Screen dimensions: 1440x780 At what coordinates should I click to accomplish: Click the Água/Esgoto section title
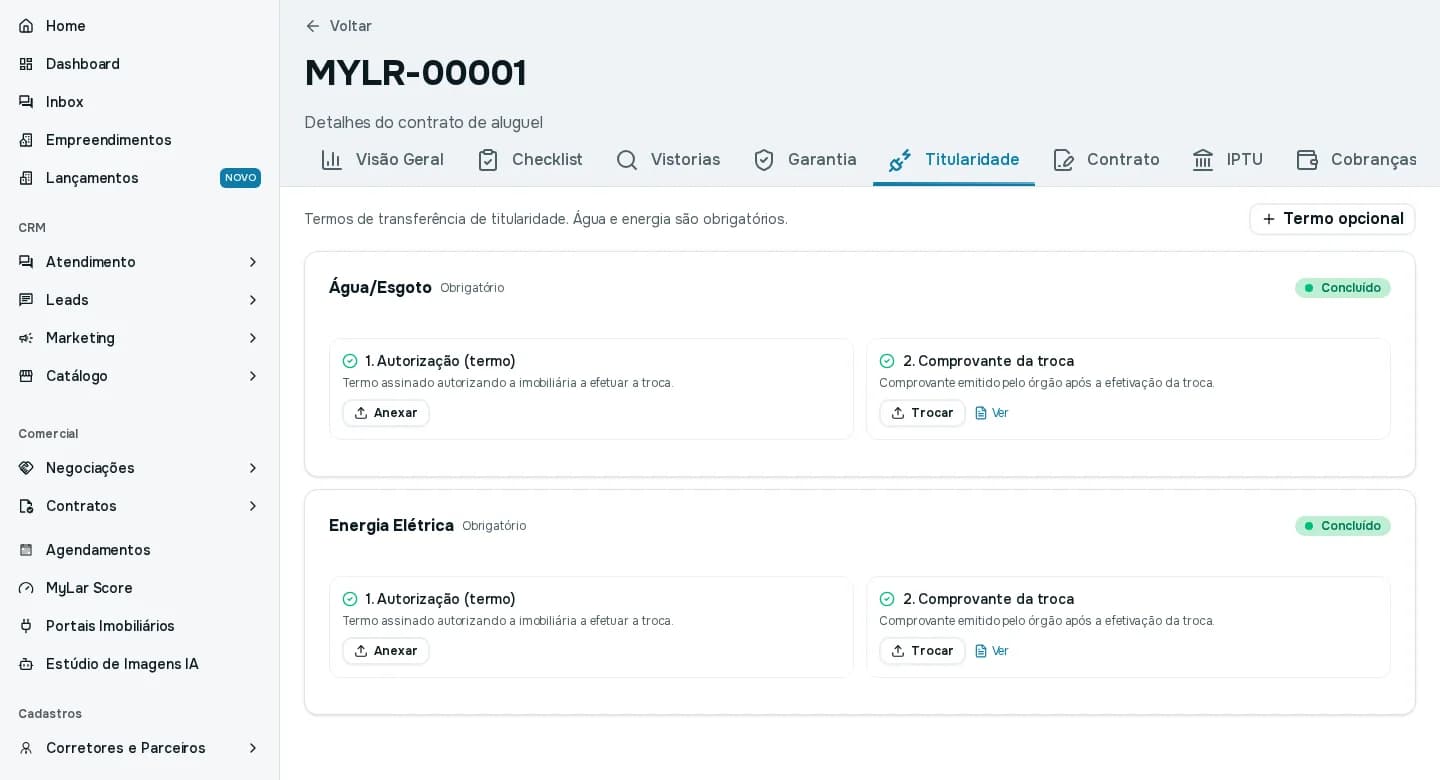pos(380,288)
